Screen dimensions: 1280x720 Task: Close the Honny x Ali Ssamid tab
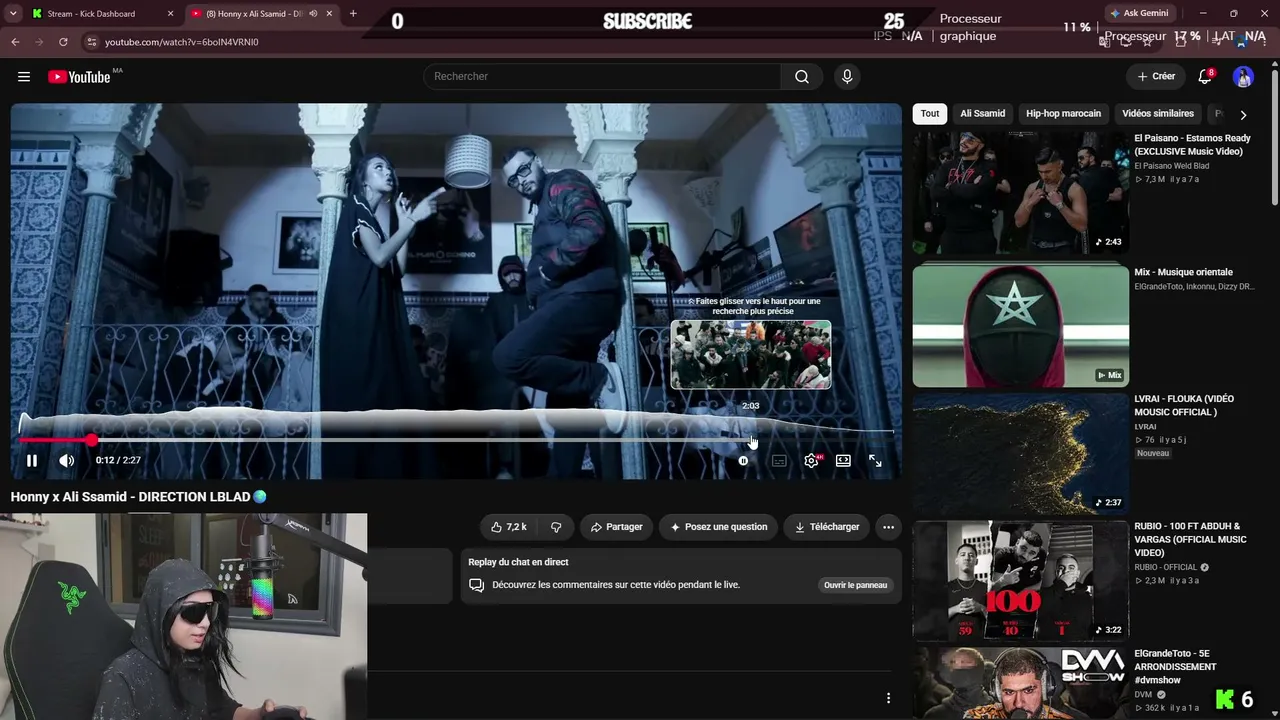point(328,14)
